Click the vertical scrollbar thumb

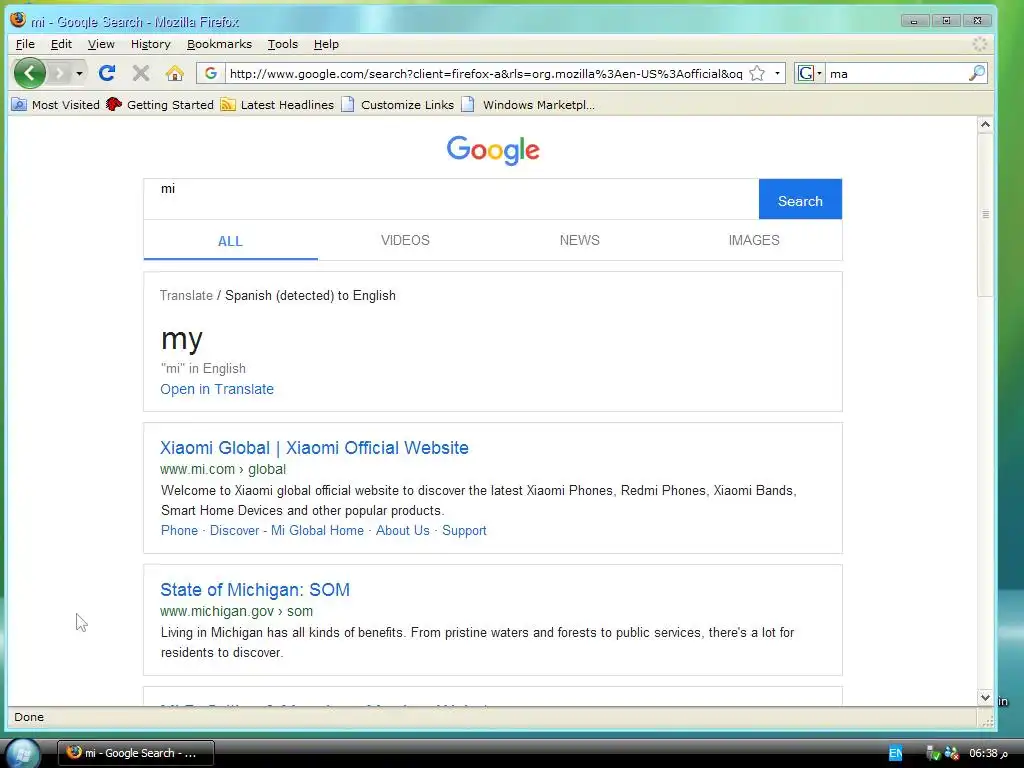[x=985, y=215]
